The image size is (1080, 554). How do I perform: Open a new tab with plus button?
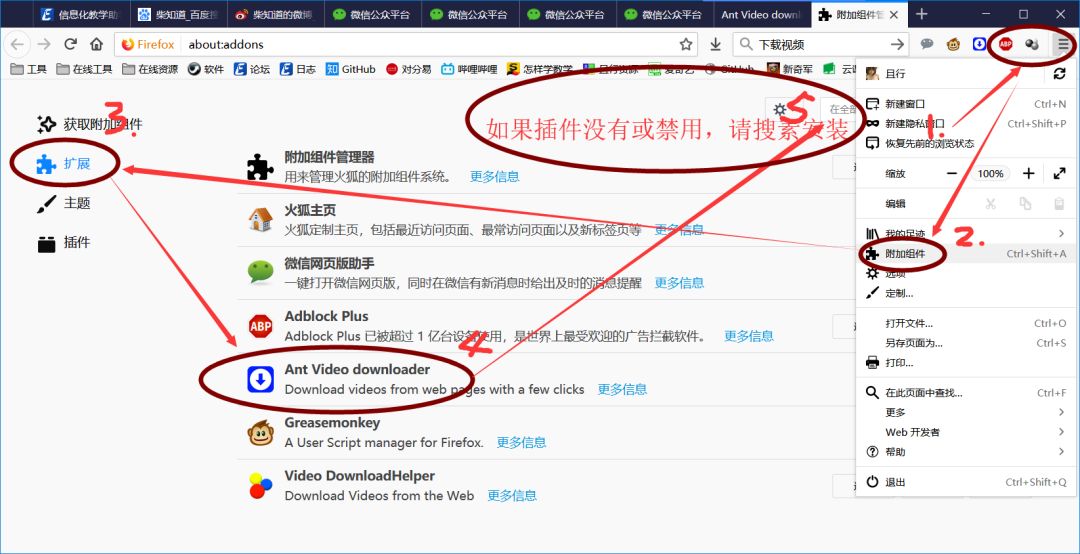(922, 14)
